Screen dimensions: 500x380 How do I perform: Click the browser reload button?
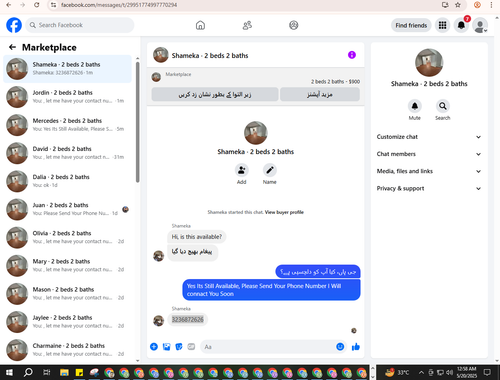click(37, 5)
